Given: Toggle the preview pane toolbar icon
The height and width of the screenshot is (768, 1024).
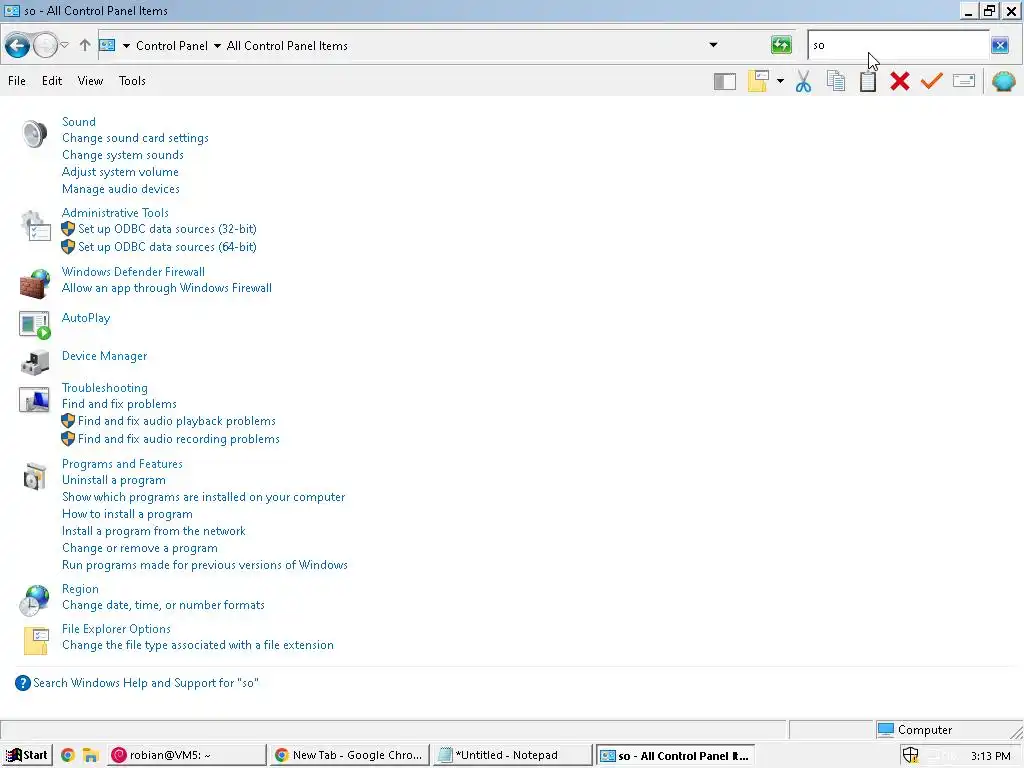Looking at the screenshot, I should 725,82.
